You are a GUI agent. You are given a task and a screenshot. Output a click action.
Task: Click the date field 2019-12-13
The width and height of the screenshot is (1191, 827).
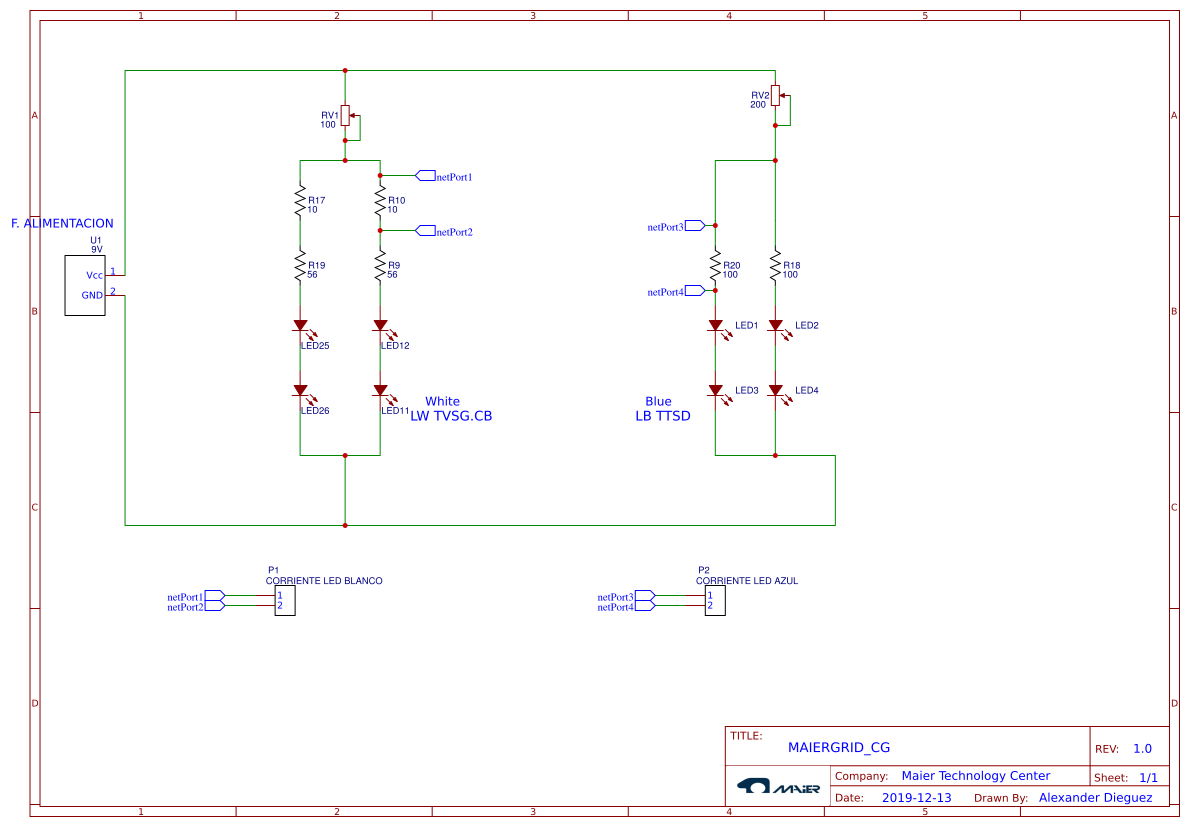point(917,797)
